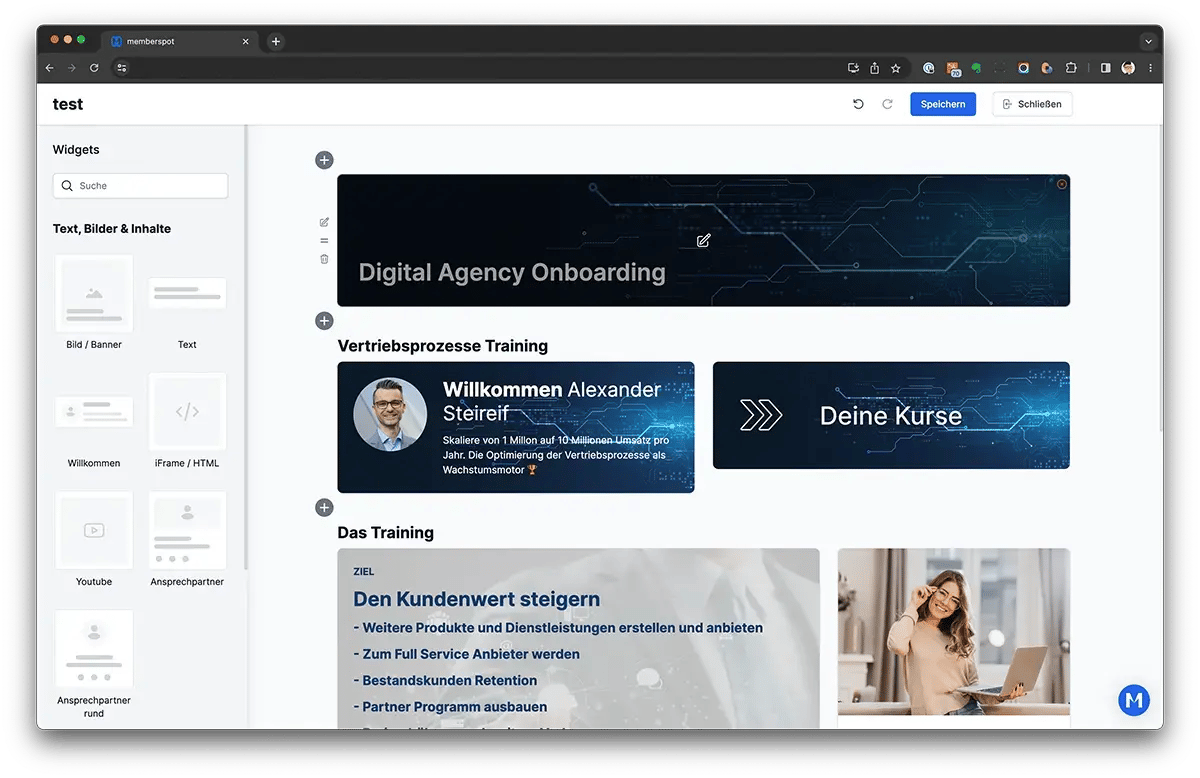The height and width of the screenshot is (778, 1200).
Task: Redo the last undone change
Action: 887,104
